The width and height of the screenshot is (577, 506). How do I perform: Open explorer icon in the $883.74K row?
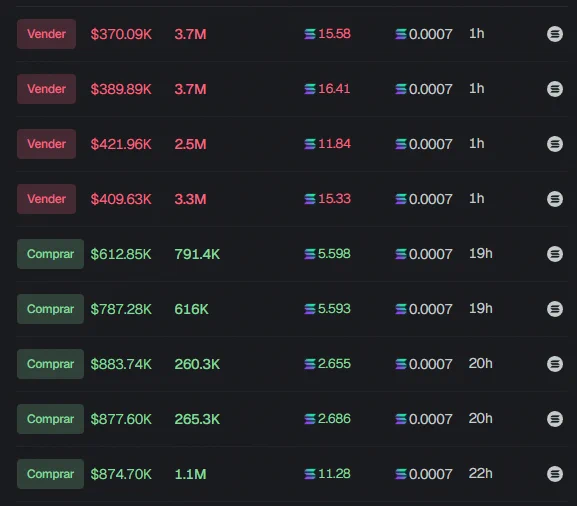pos(555,364)
